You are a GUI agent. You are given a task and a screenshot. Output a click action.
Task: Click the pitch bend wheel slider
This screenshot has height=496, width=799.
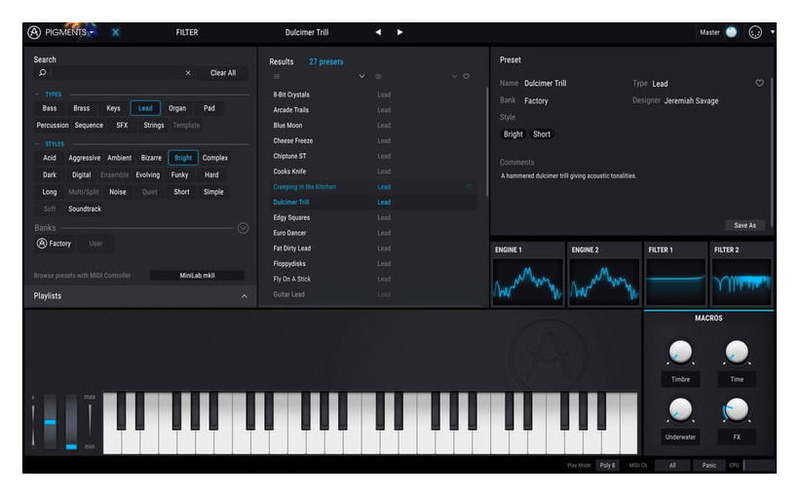click(50, 421)
